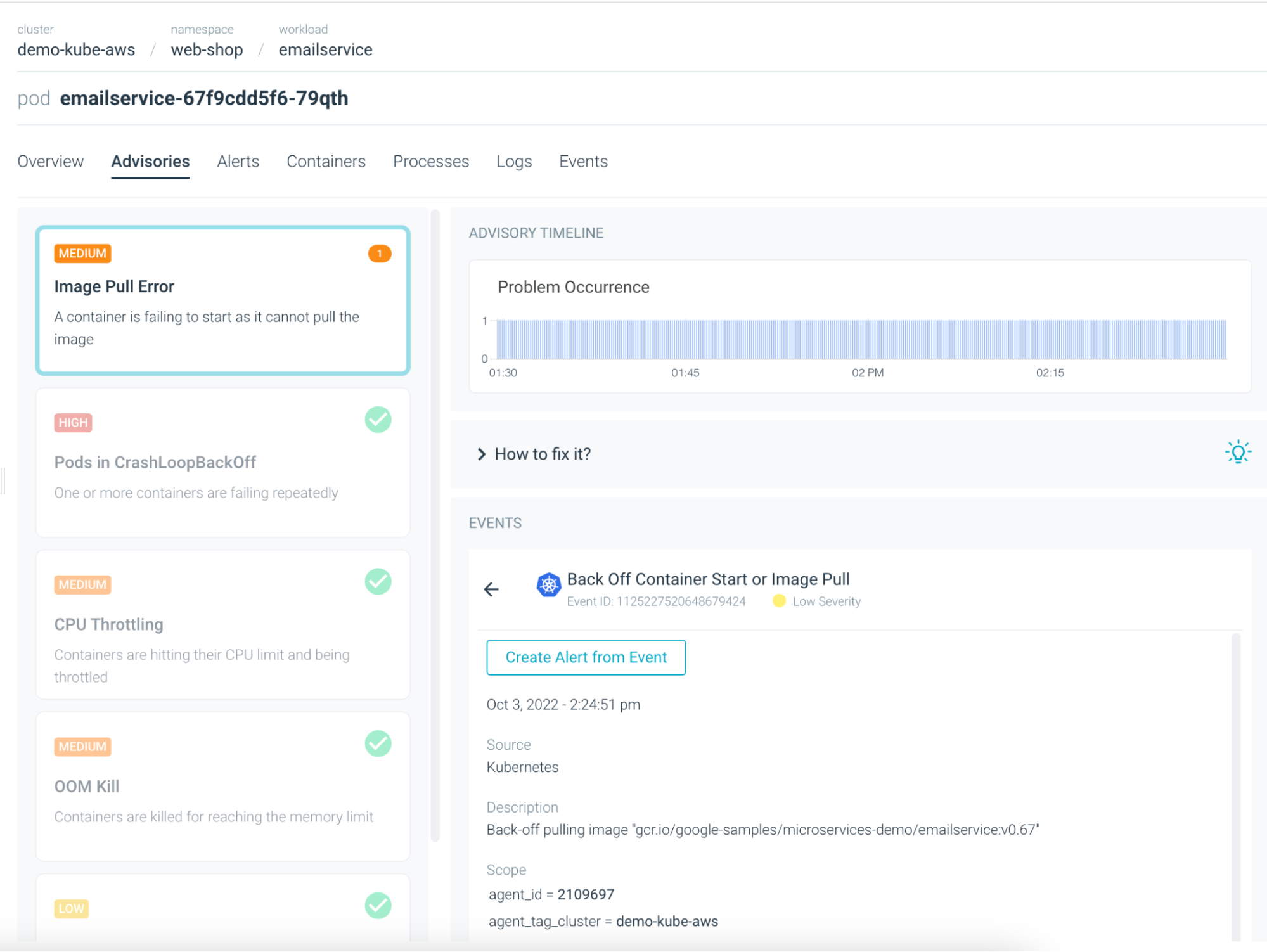
Task: Click green checkmark on Pods in CrashLoopBackOff
Action: (378, 420)
